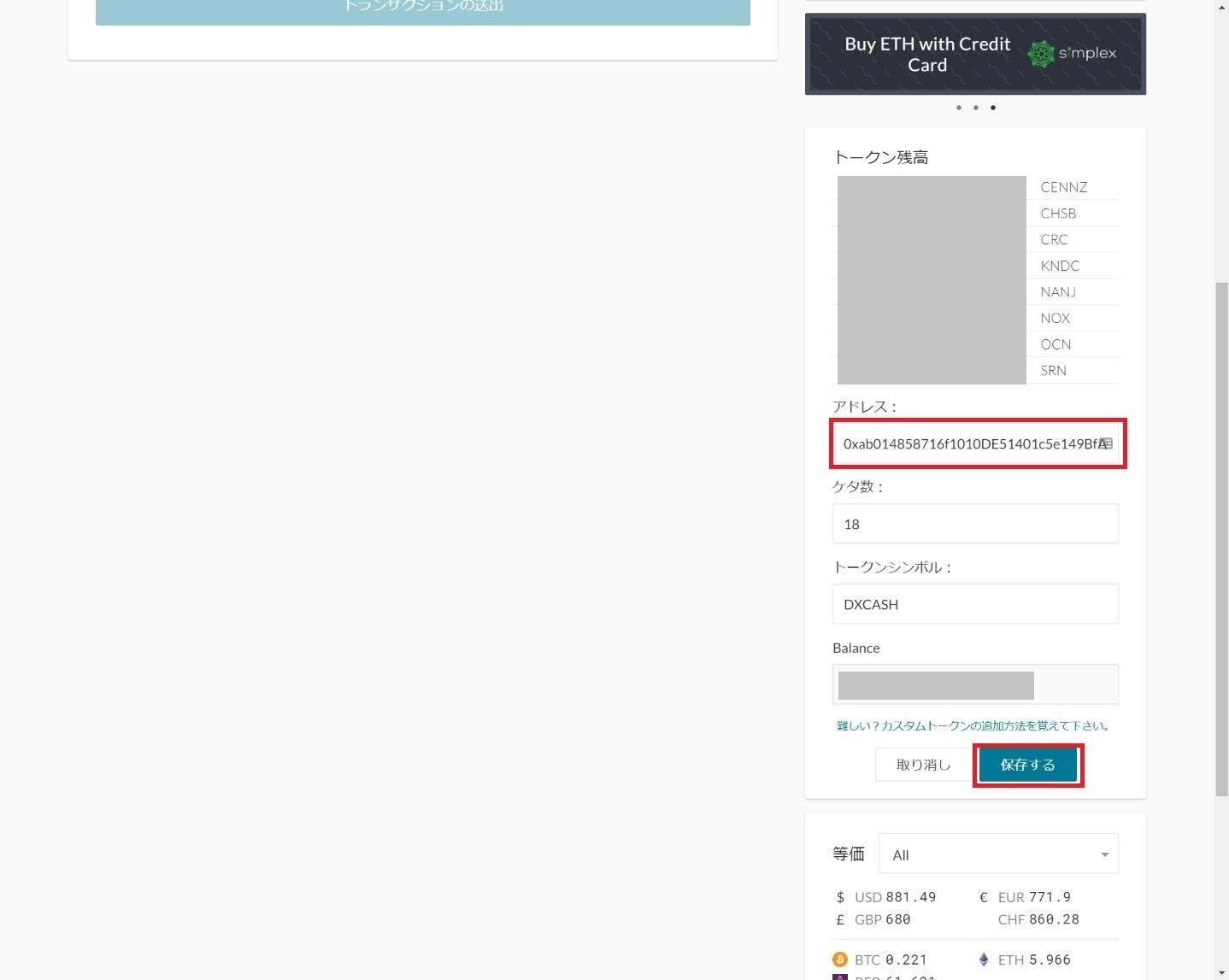Click the Ethereum ETH icon
The image size is (1229, 980).
[x=983, y=959]
